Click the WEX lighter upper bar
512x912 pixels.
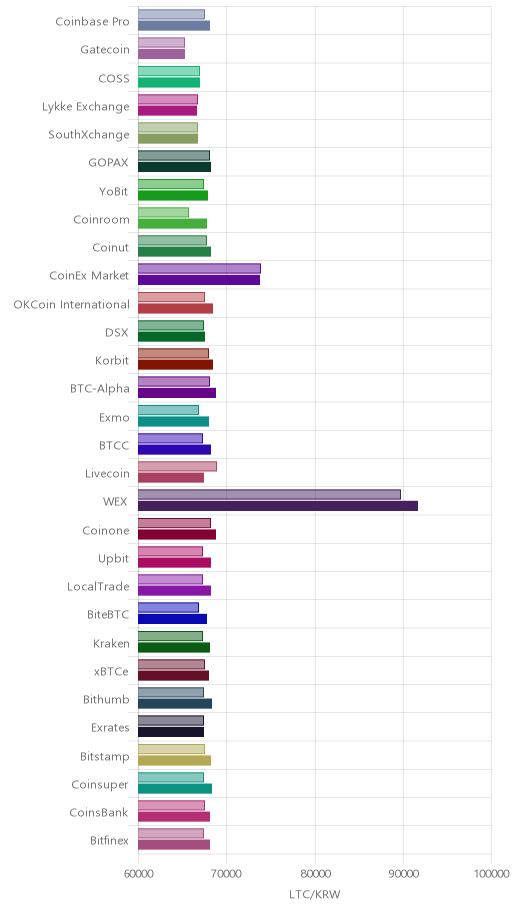coord(269,494)
